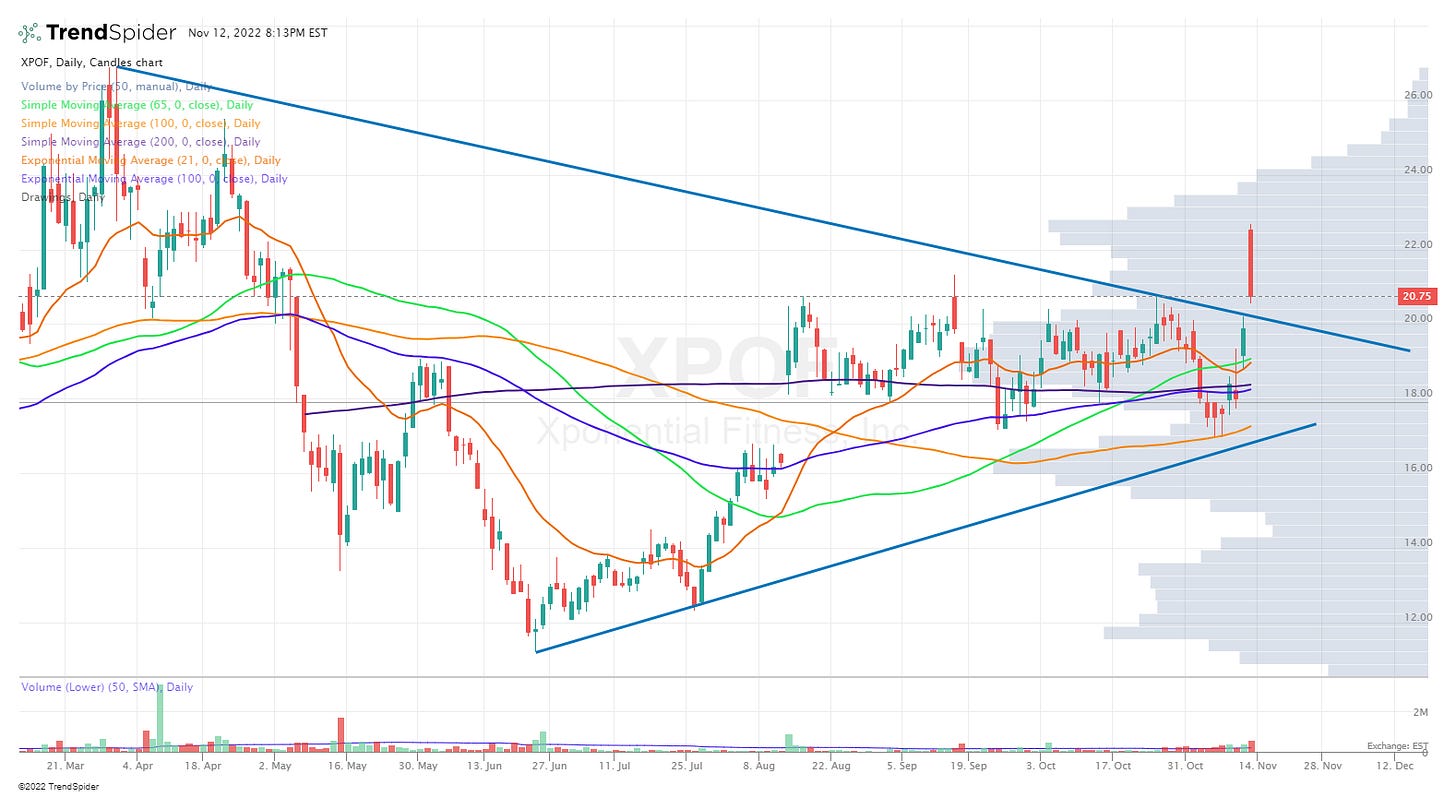Click the 24.00 price axis label

tap(1416, 170)
